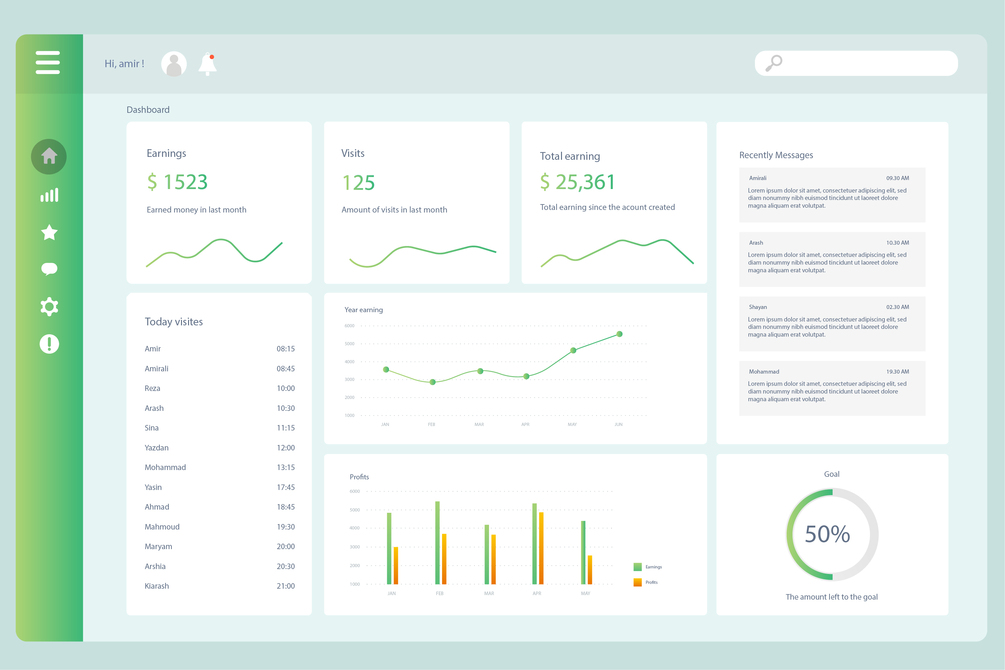Click the user avatar icon

[174, 64]
